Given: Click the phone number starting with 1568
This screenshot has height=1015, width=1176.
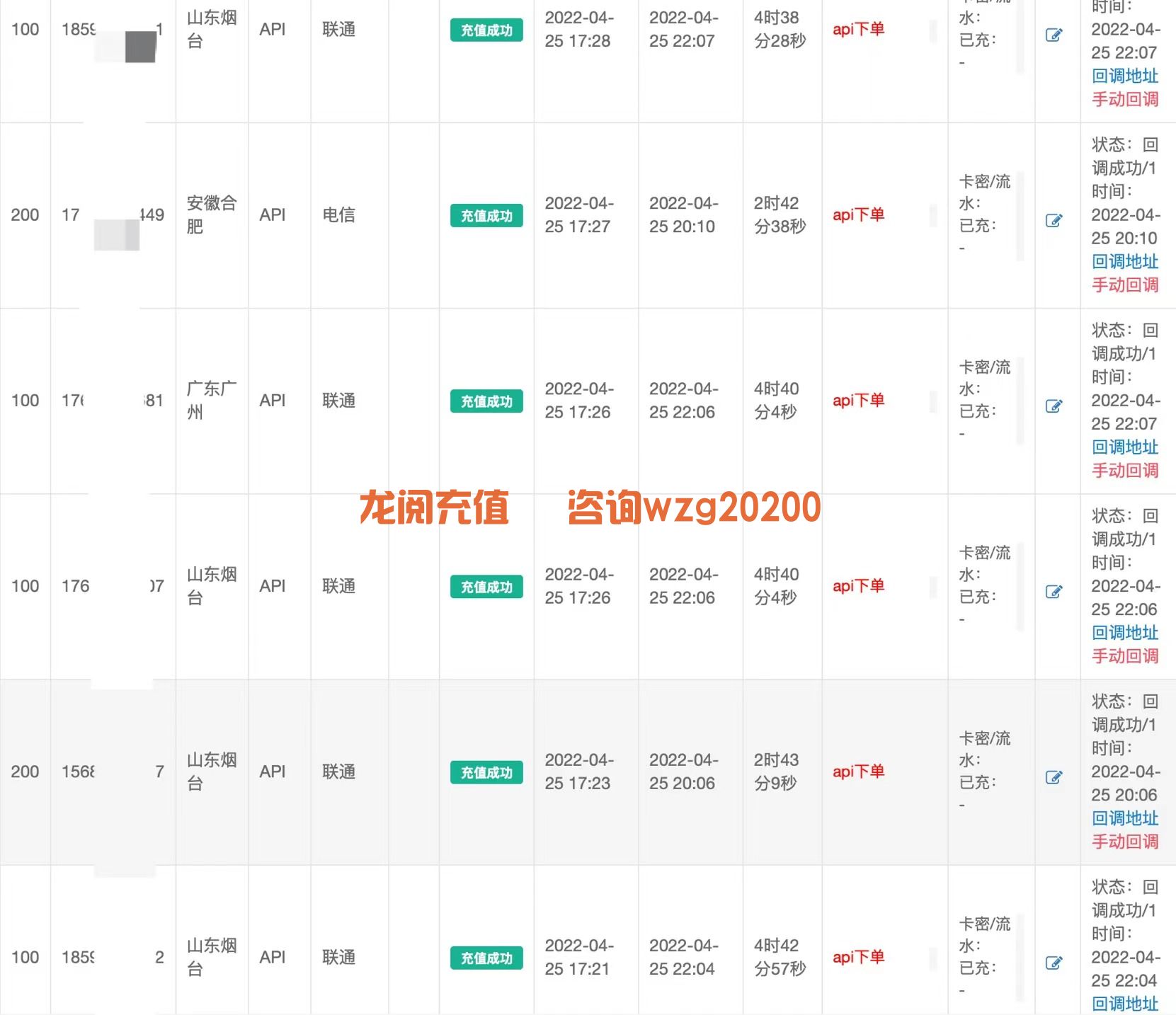Looking at the screenshot, I should pyautogui.click(x=113, y=771).
